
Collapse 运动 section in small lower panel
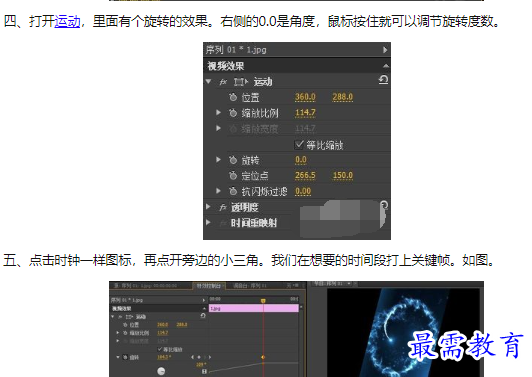113,317
